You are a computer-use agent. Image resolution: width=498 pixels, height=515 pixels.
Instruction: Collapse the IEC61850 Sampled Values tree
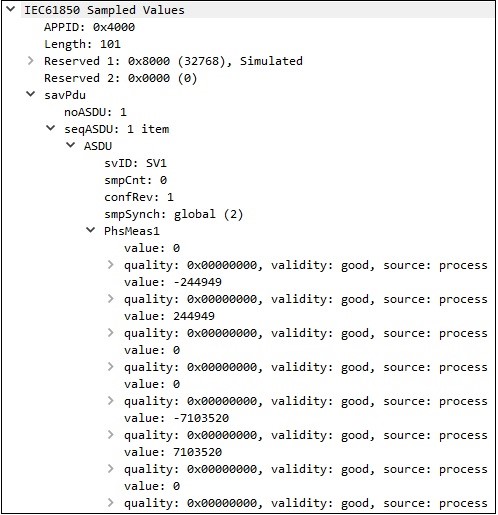click(x=11, y=9)
